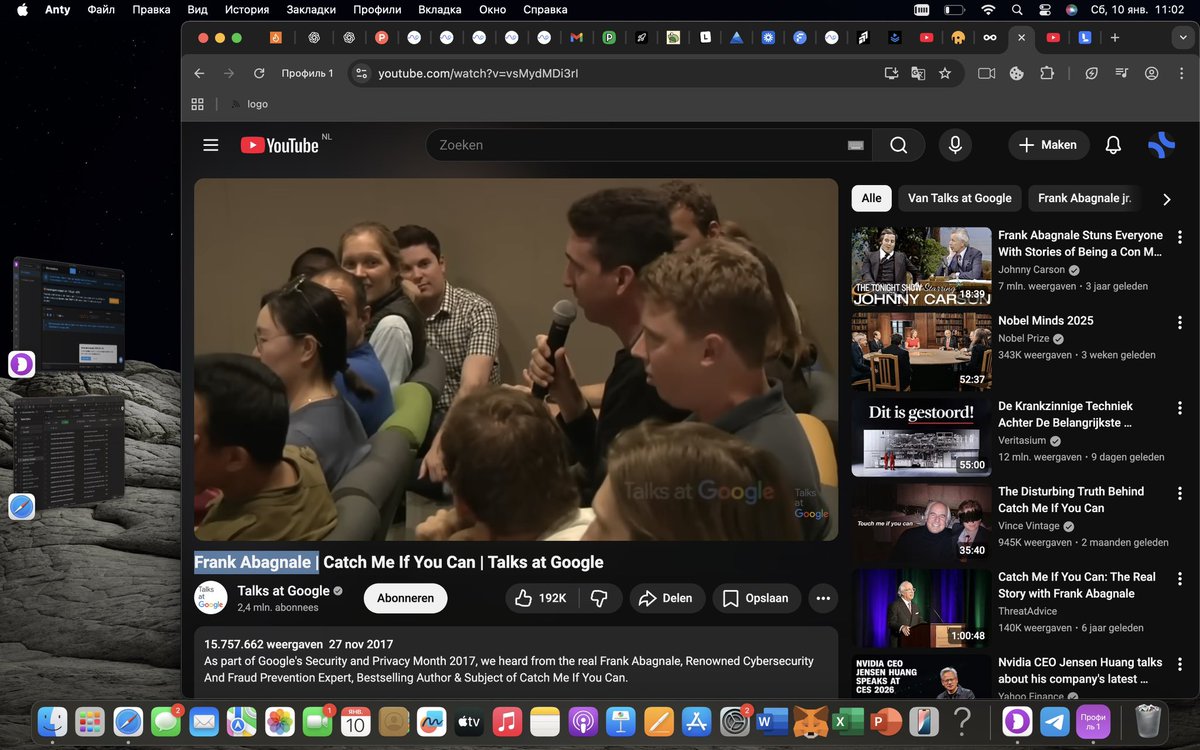
Task: Open options menu for Johnny Carson video
Action: click(1180, 237)
